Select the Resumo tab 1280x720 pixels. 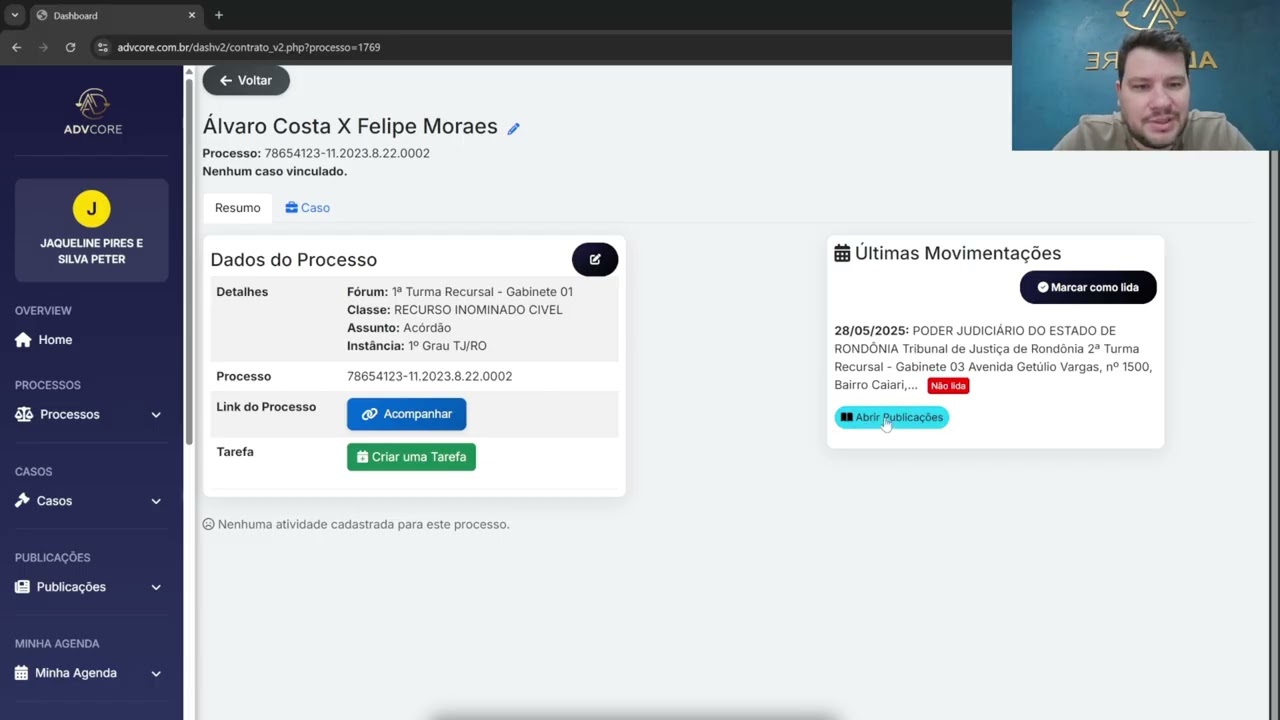237,208
